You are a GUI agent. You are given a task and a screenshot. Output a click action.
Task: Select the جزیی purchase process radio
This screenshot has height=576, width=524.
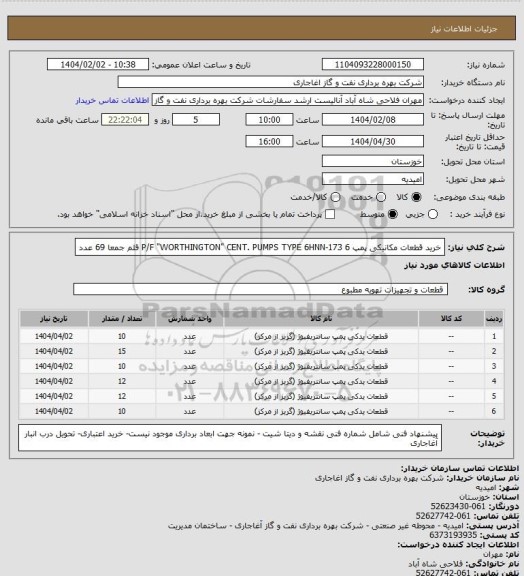coord(433,215)
